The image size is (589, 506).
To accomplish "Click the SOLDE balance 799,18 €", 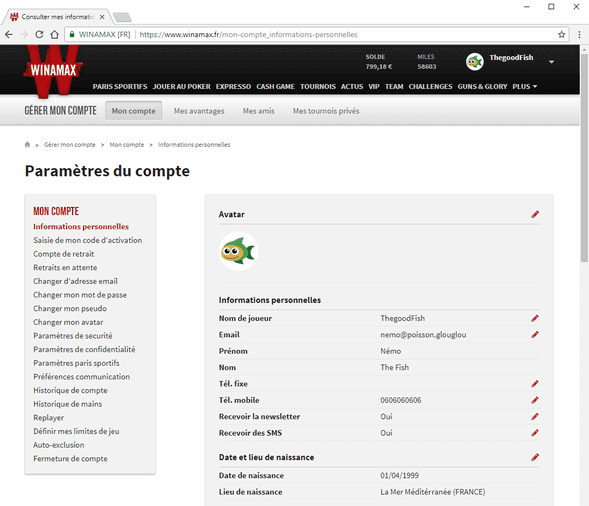I will pyautogui.click(x=379, y=66).
